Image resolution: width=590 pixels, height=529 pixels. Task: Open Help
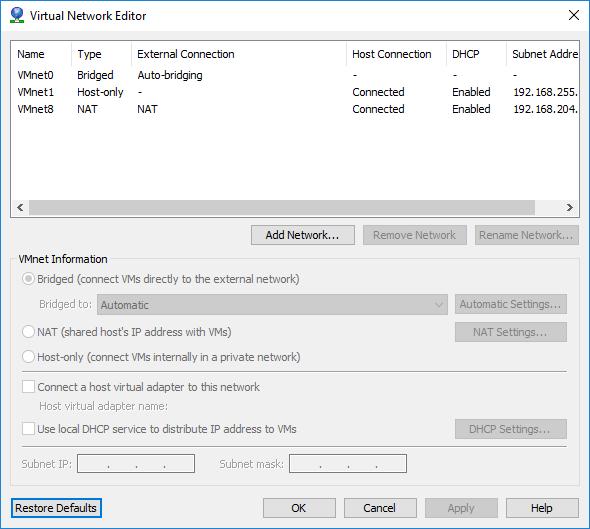pyautogui.click(x=542, y=508)
